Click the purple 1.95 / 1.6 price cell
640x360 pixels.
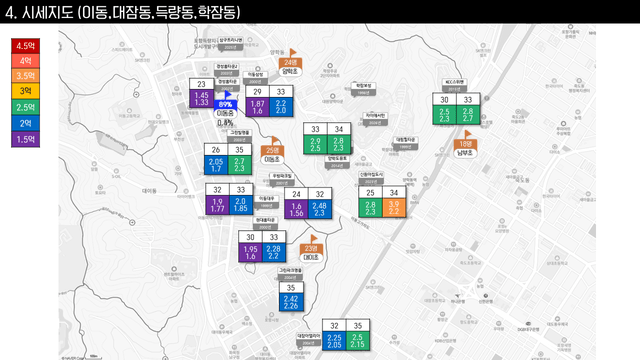[x=251, y=252]
